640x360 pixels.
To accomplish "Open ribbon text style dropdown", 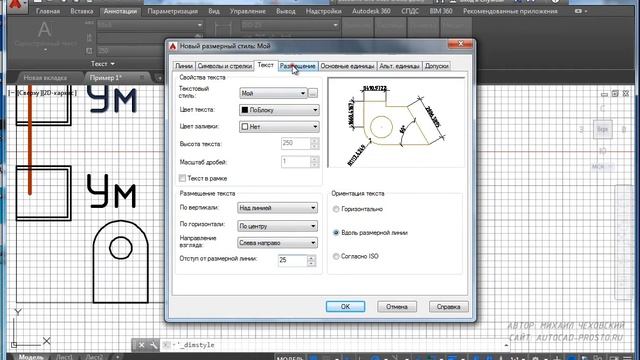I will (150, 25).
